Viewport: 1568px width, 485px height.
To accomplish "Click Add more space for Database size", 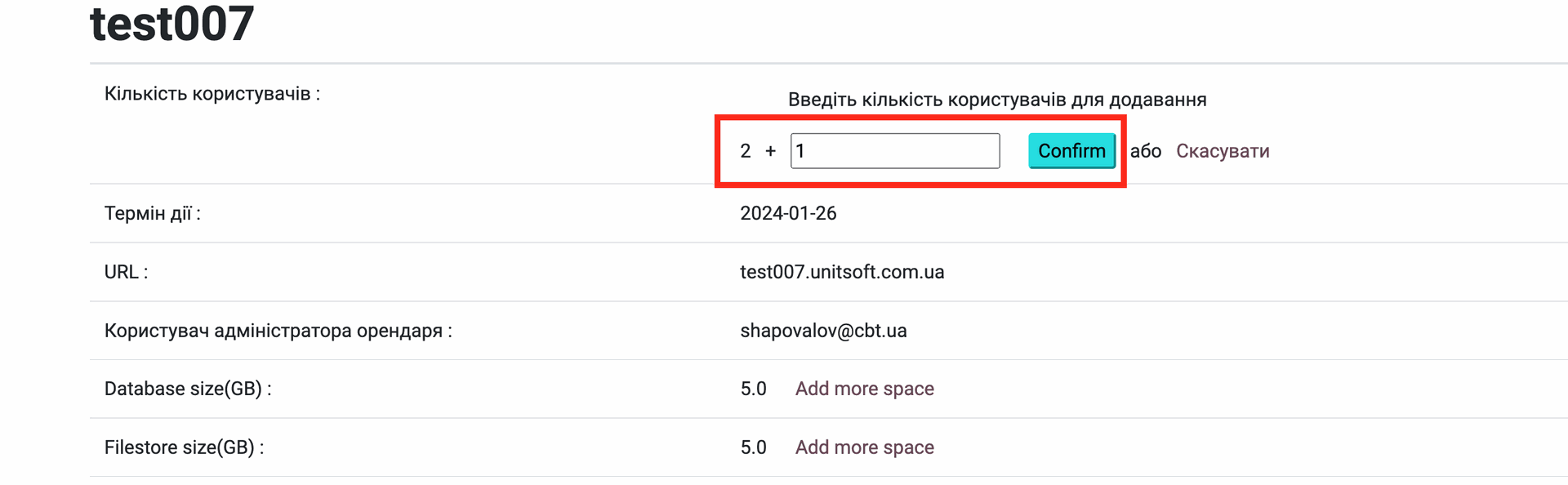I will pyautogui.click(x=864, y=389).
